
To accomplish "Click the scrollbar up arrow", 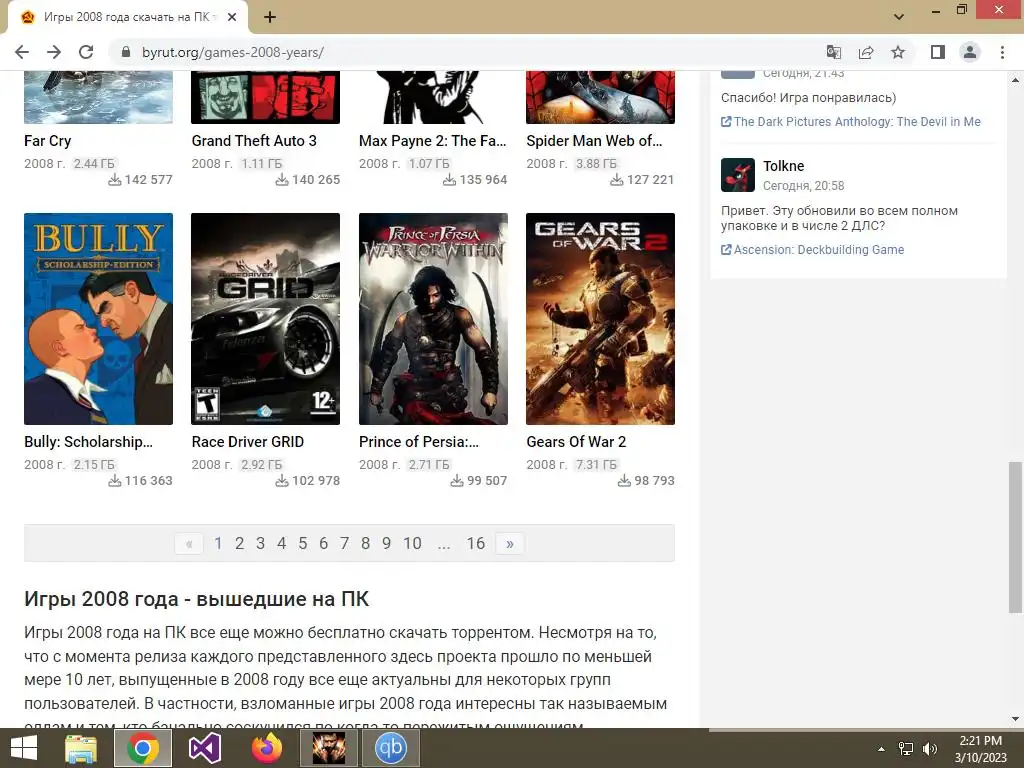I will 1015,80.
